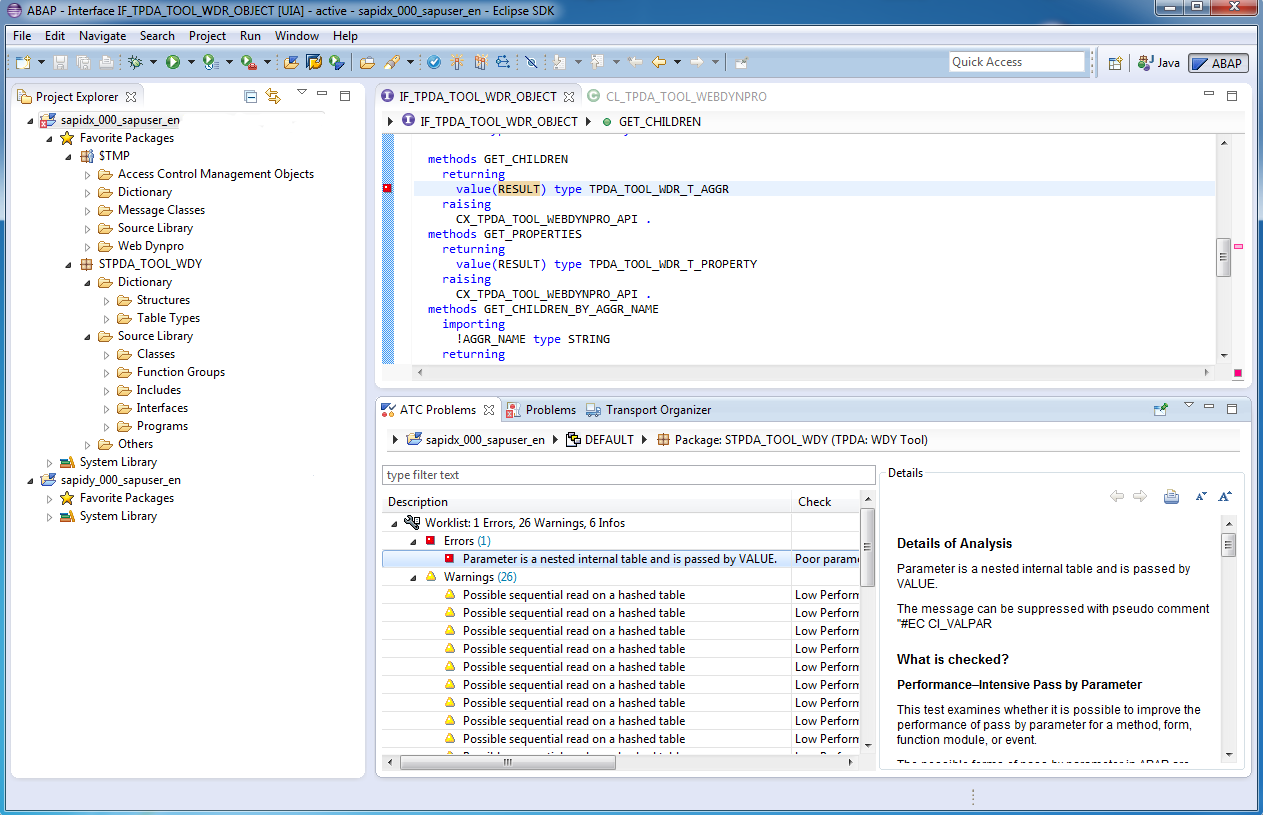Expand the Message Classes folder

(88, 210)
